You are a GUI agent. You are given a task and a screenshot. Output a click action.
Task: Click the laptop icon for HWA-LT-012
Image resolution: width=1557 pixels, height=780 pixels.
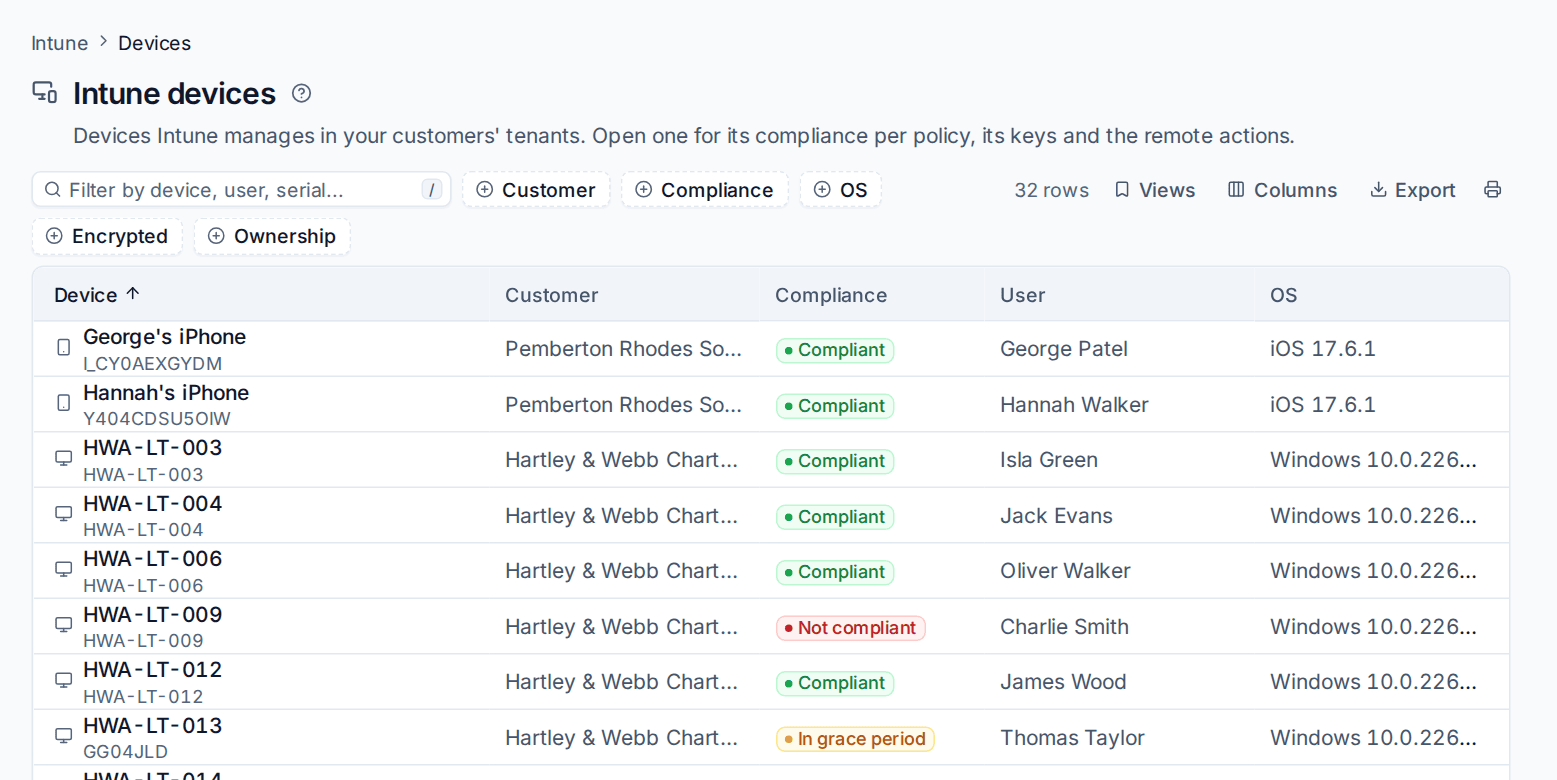(x=64, y=681)
